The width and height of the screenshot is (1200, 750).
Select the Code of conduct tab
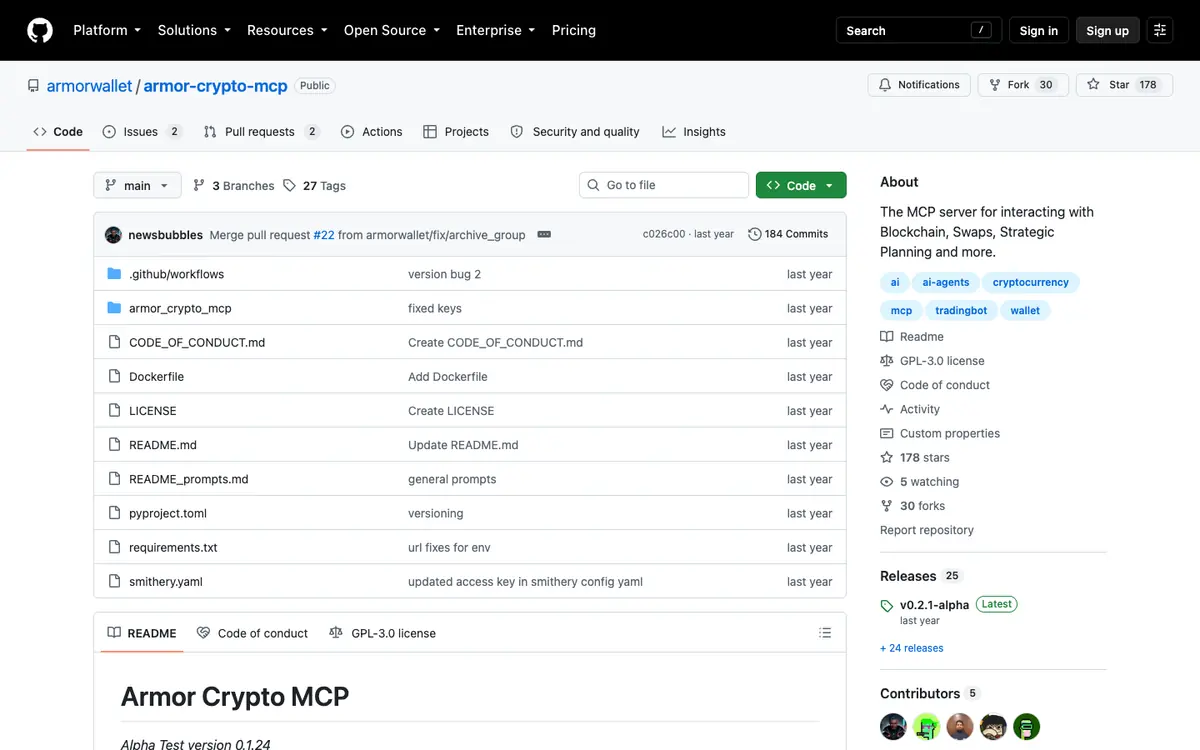click(x=252, y=633)
